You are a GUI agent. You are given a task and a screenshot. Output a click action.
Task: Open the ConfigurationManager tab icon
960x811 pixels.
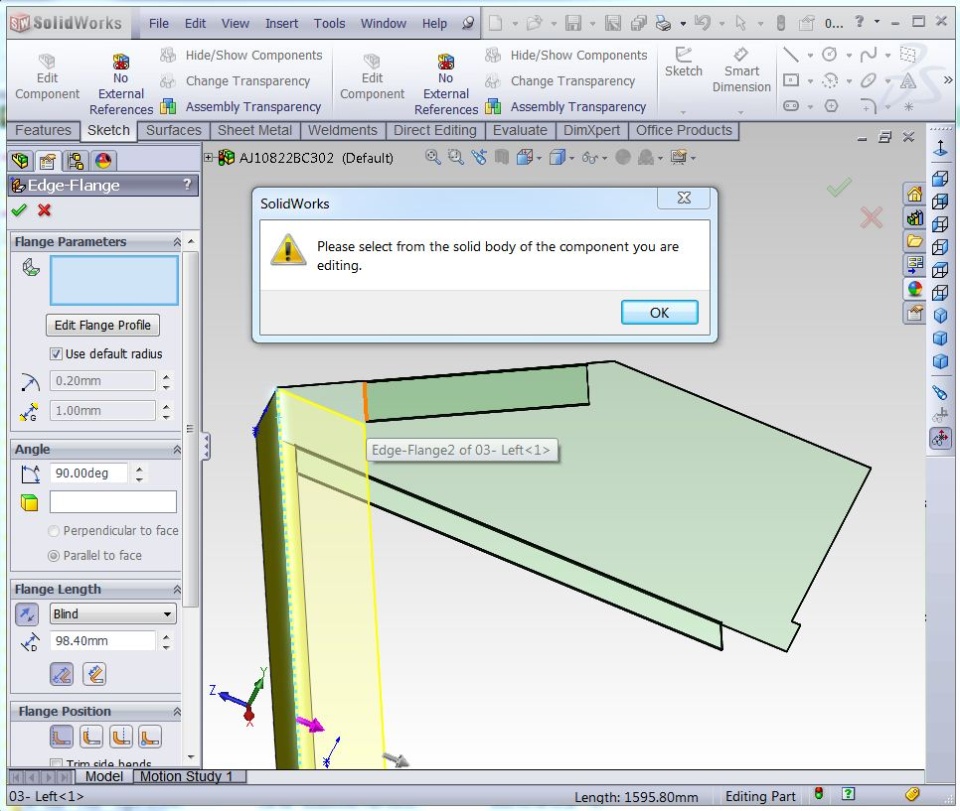coord(75,161)
